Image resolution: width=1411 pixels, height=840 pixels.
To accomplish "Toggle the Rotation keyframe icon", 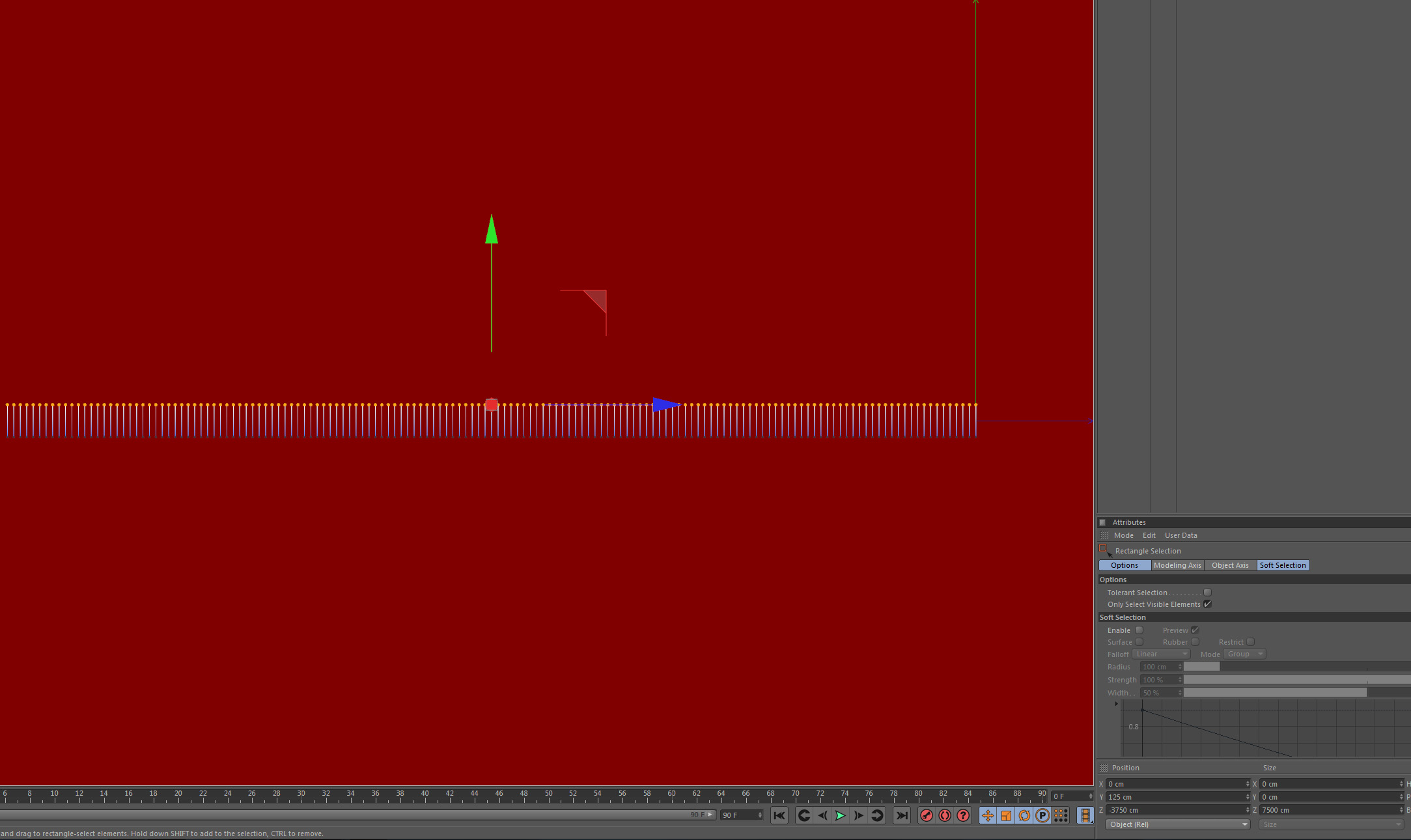I will (1024, 815).
